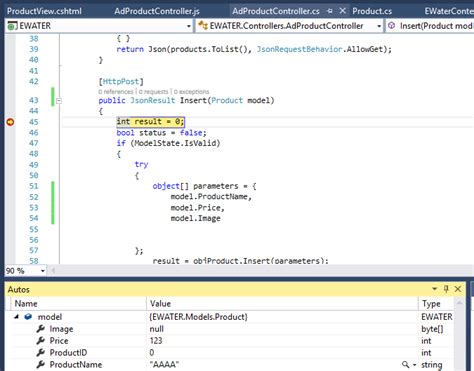
Task: Click model.ProductName on line 52
Action: [x=209, y=197]
